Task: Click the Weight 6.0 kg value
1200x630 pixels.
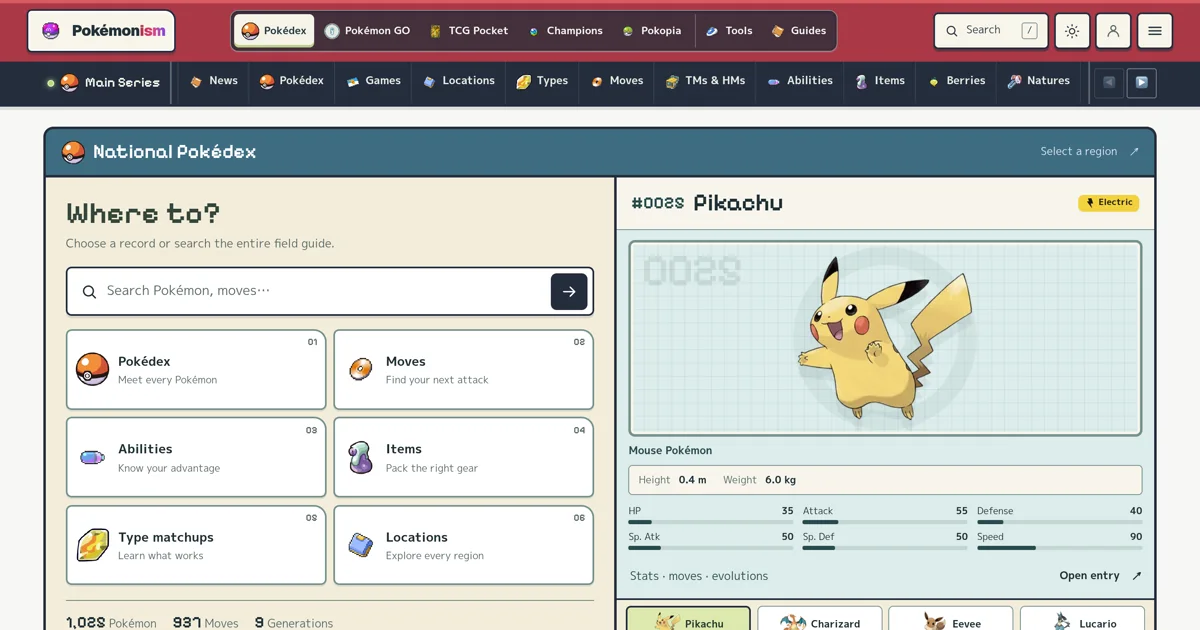Action: [759, 480]
